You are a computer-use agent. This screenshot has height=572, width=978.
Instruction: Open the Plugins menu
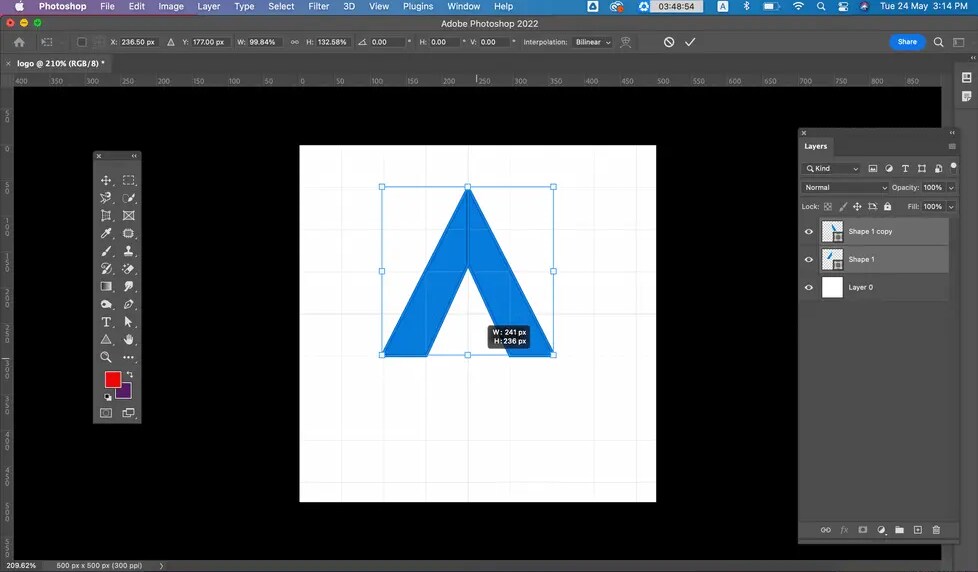point(418,6)
